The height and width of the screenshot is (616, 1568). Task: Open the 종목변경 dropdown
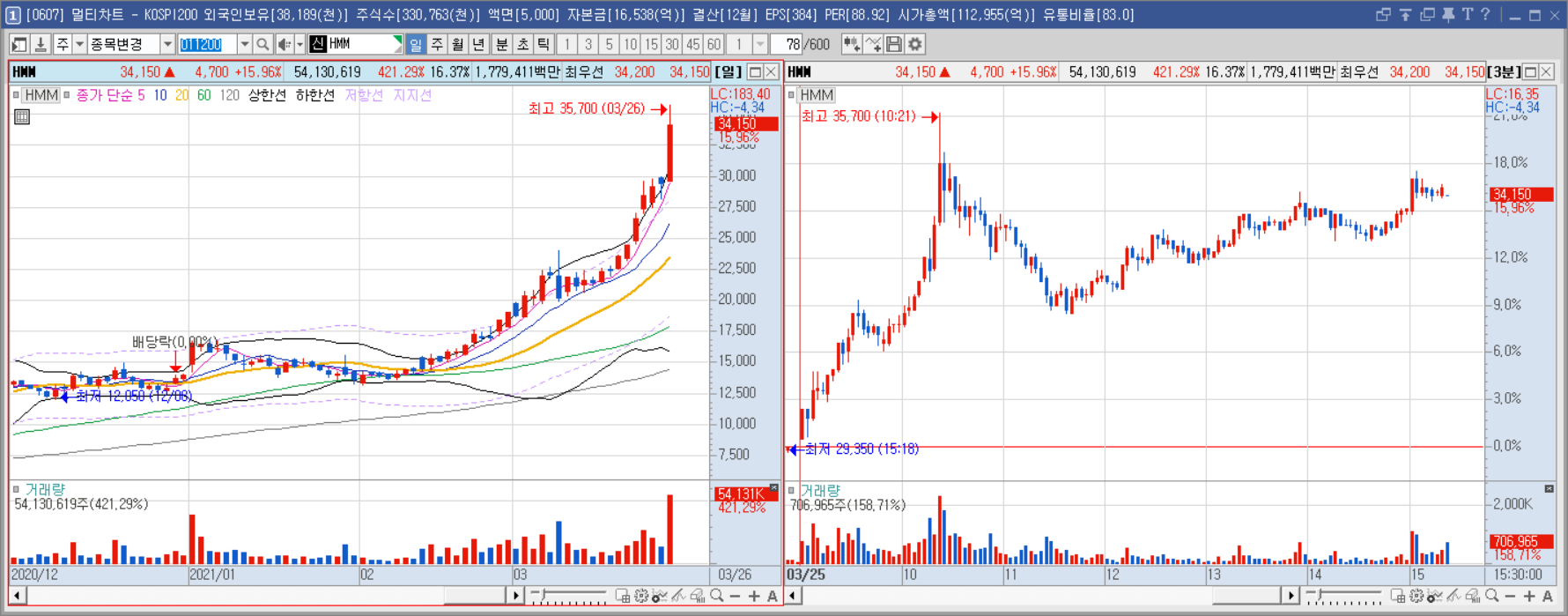click(x=167, y=44)
